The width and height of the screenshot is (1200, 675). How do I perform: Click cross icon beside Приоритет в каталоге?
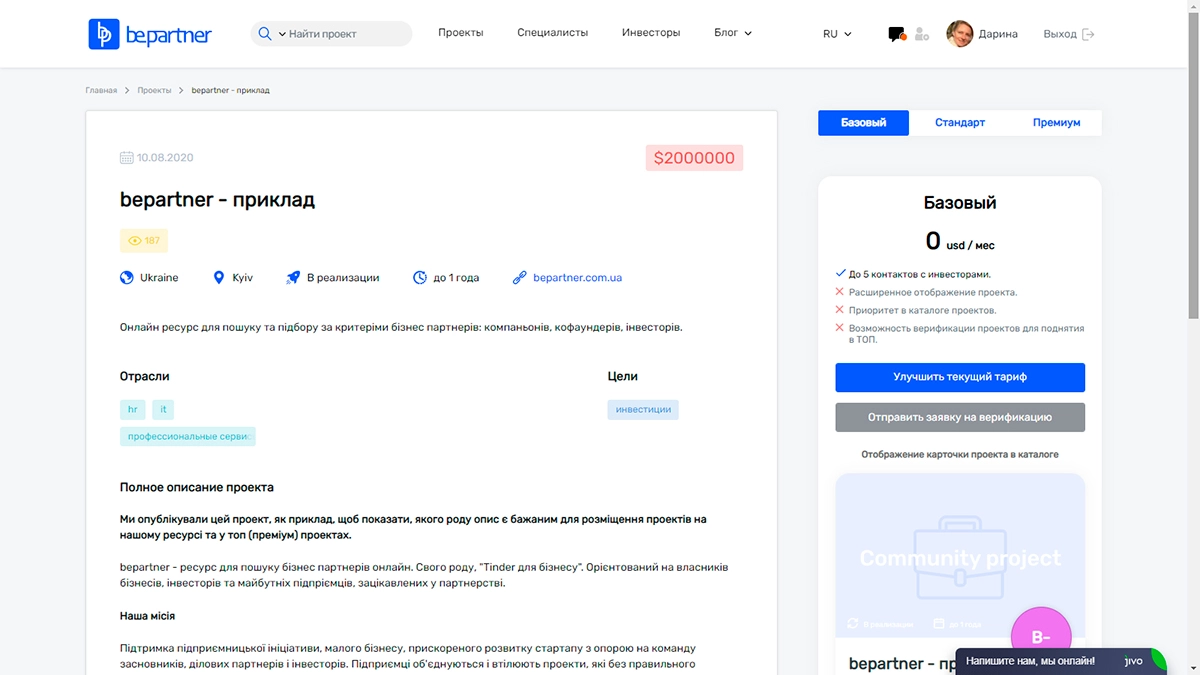pyautogui.click(x=840, y=310)
